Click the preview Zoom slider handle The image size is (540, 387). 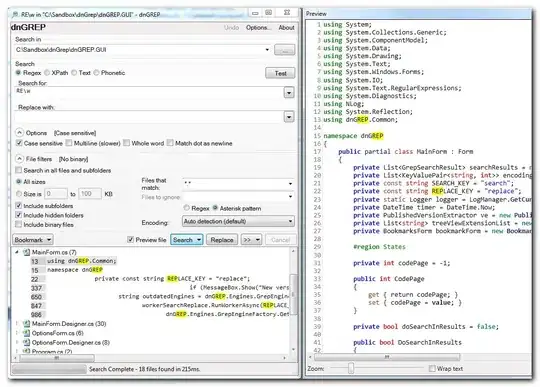(x=351, y=368)
